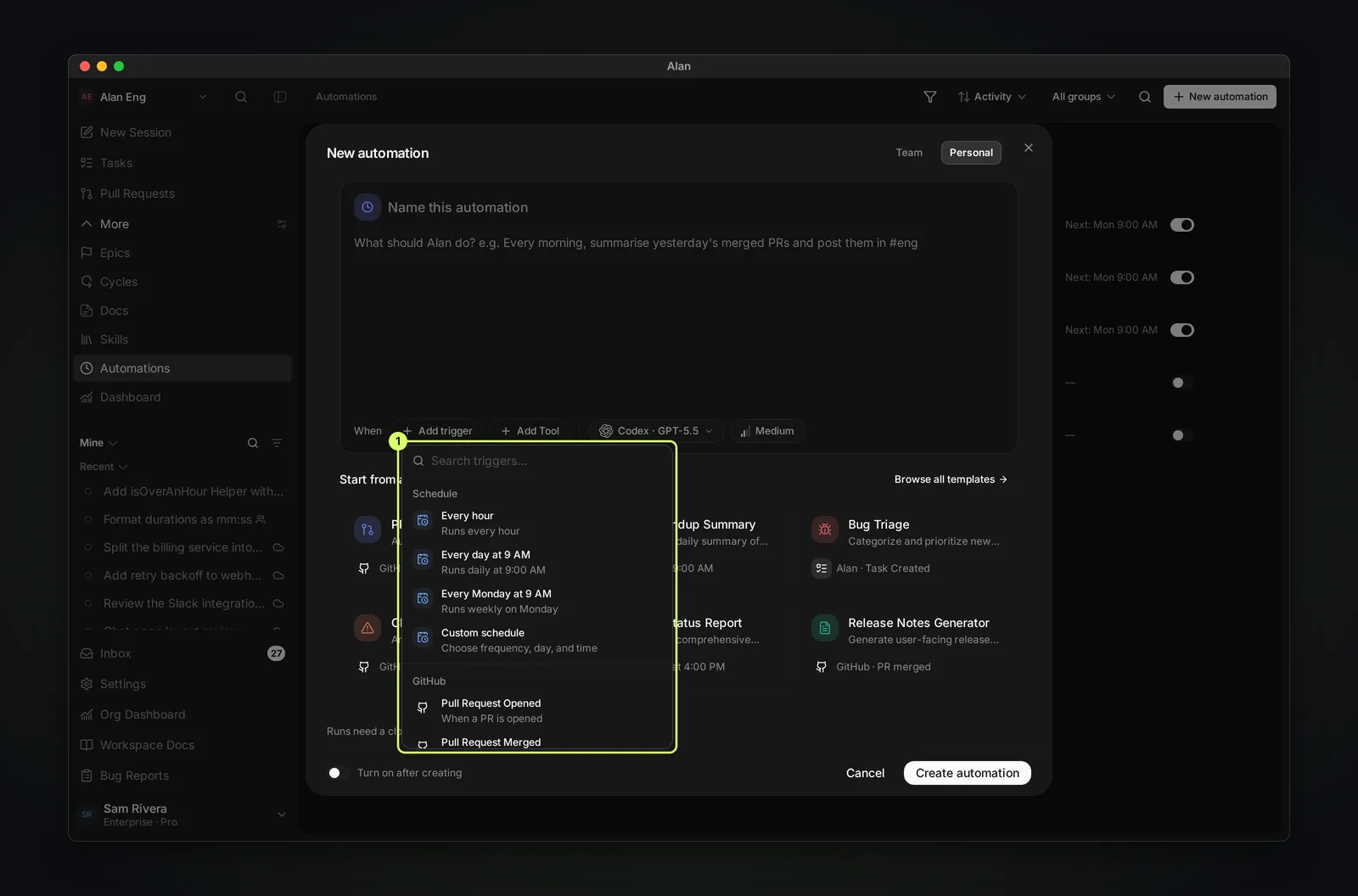Open Skills in the sidebar
The width and height of the screenshot is (1358, 896).
coord(182,339)
